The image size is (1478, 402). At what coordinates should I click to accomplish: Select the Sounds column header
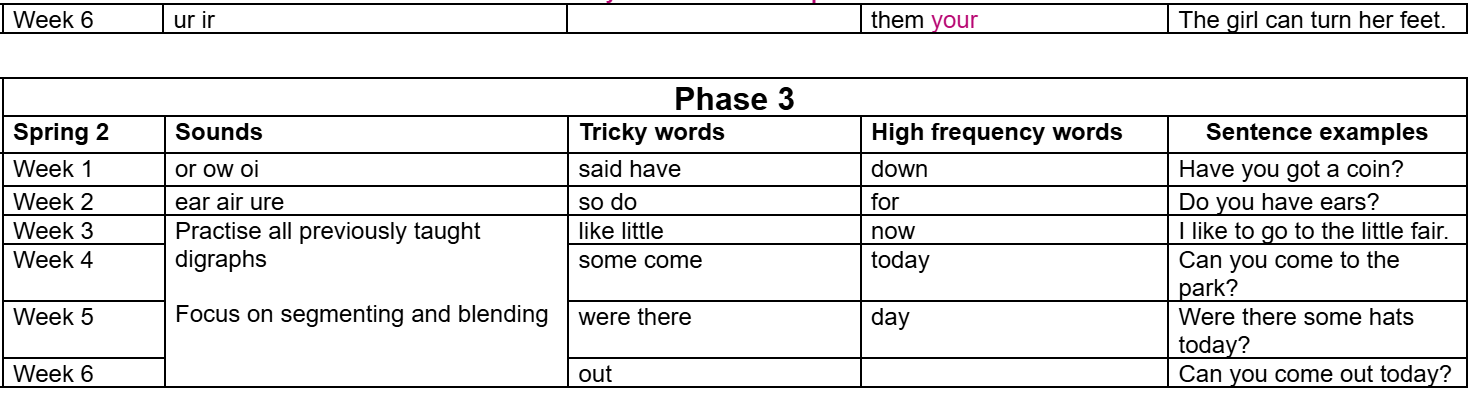pyautogui.click(x=219, y=132)
